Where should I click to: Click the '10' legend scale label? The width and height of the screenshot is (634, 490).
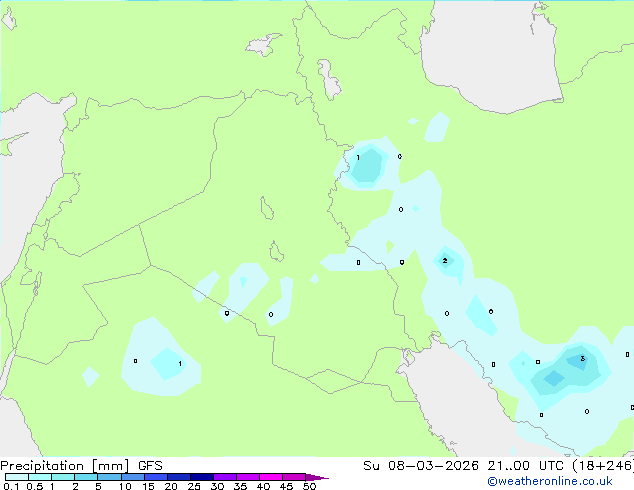coord(125,486)
